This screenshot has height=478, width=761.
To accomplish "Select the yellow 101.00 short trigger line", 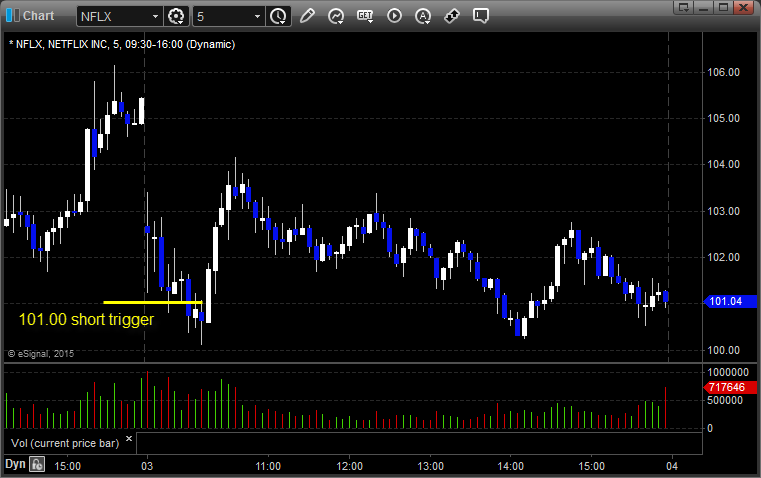I will tap(152, 302).
